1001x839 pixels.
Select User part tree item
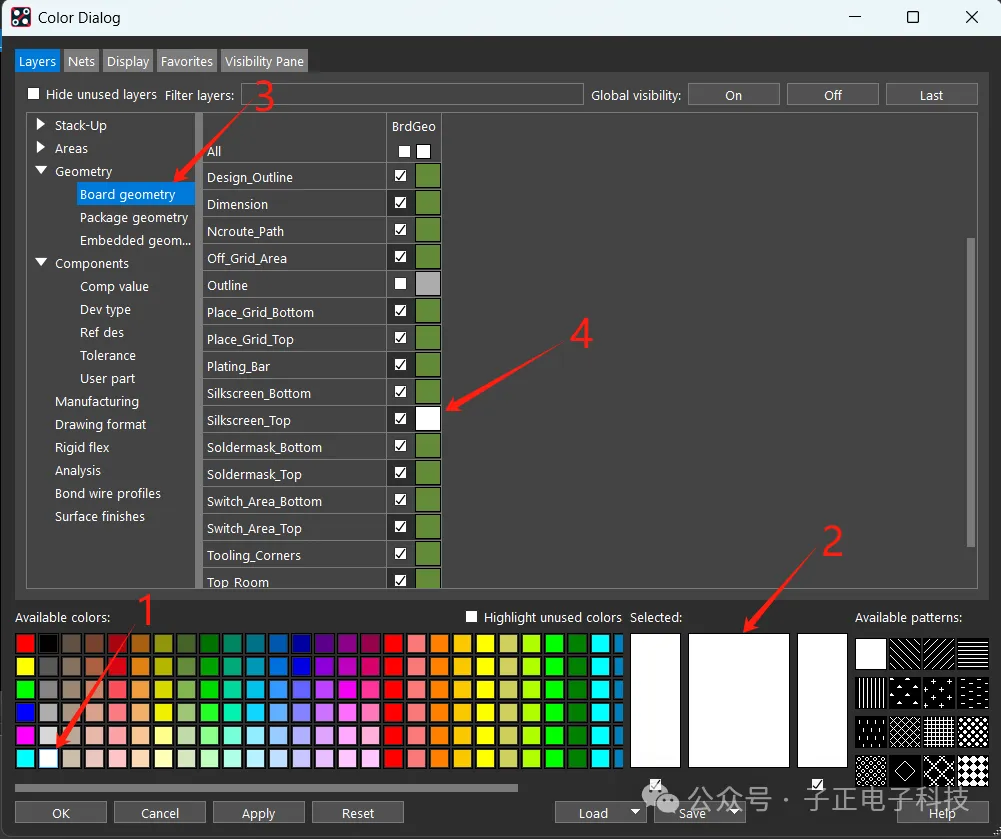coord(107,378)
